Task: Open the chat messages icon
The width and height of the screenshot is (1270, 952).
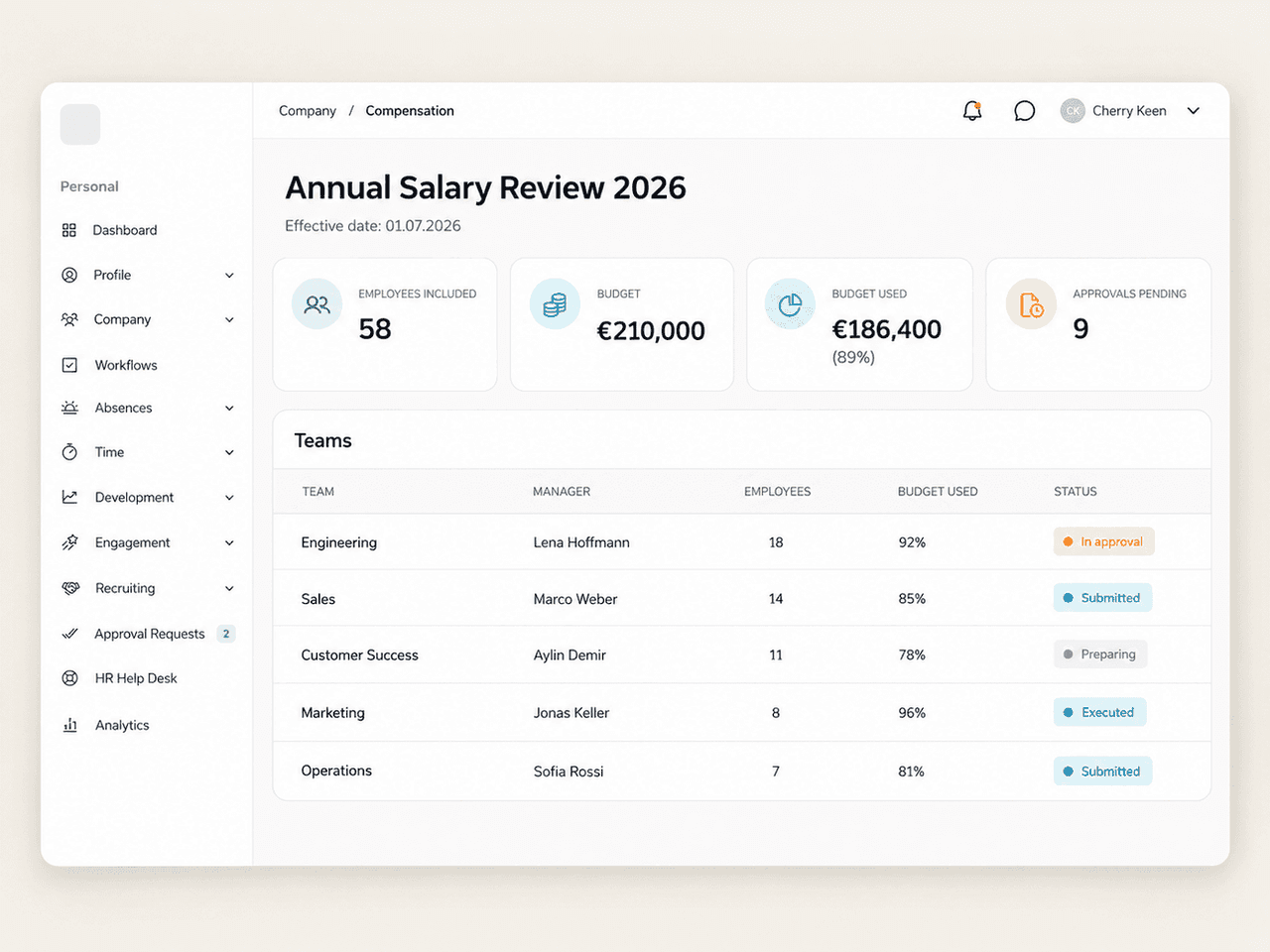Action: tap(1025, 111)
